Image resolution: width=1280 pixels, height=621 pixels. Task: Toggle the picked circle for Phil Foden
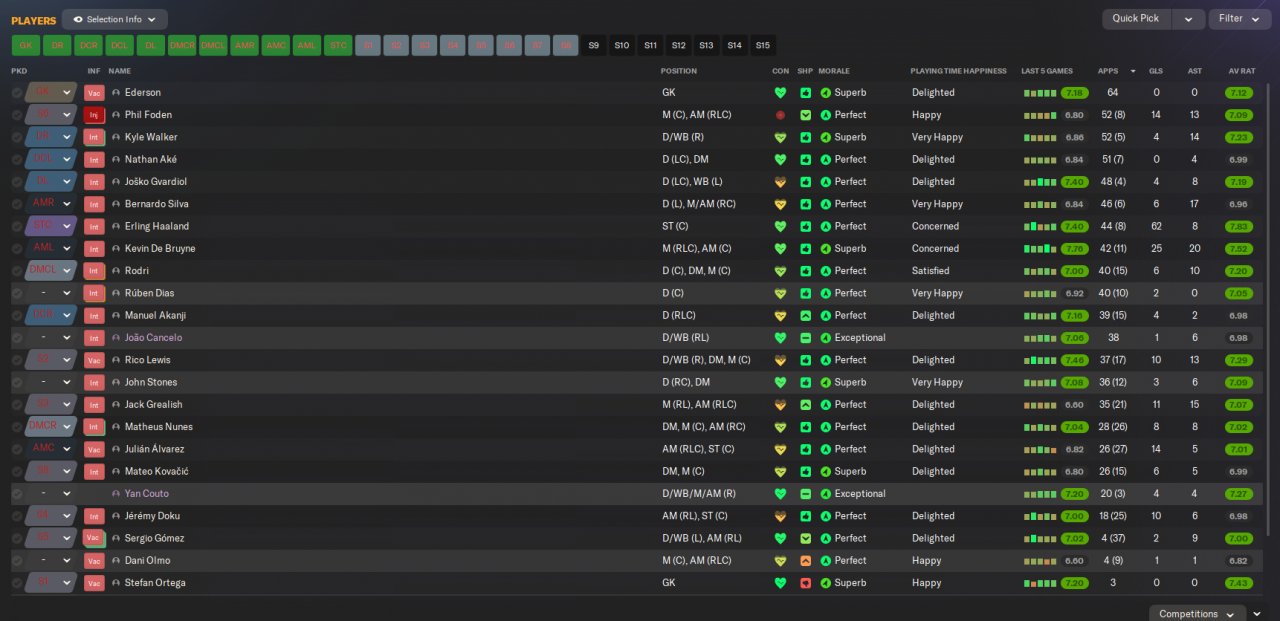[x=17, y=115]
